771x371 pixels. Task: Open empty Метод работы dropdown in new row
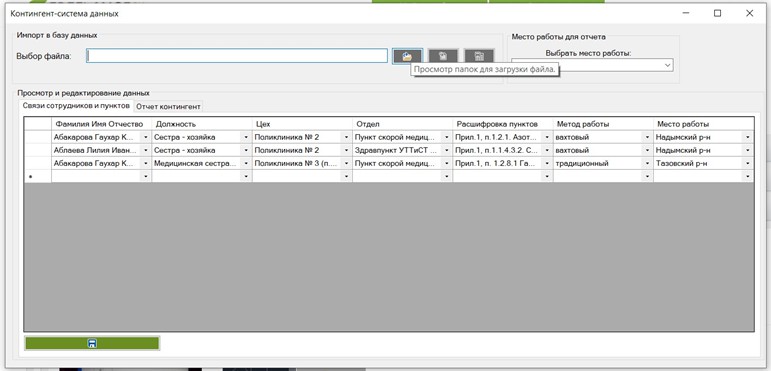[648, 176]
